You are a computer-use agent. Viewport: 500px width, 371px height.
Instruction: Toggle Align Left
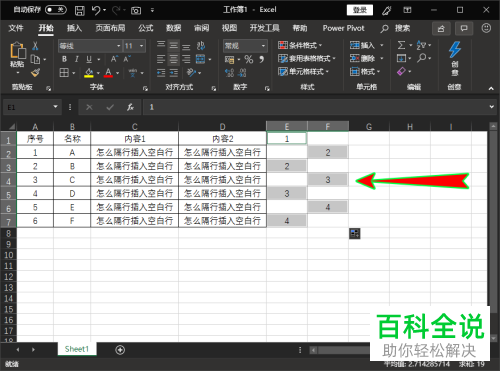(161, 59)
